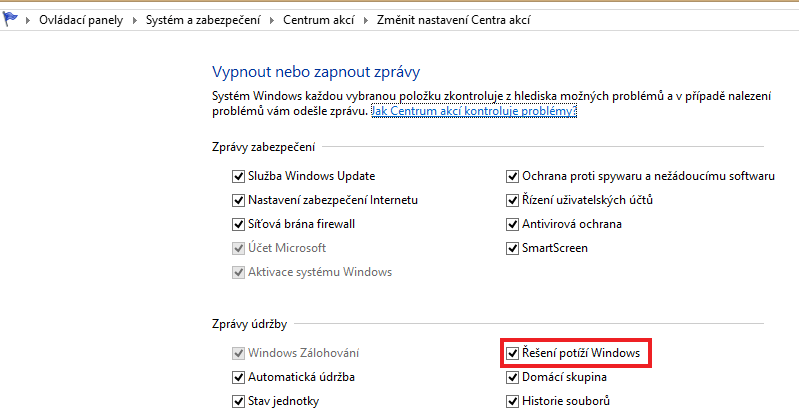Open the link Jak Centrum akcí kontroluje problémy
The height and width of the screenshot is (419, 799).
tap(474, 111)
